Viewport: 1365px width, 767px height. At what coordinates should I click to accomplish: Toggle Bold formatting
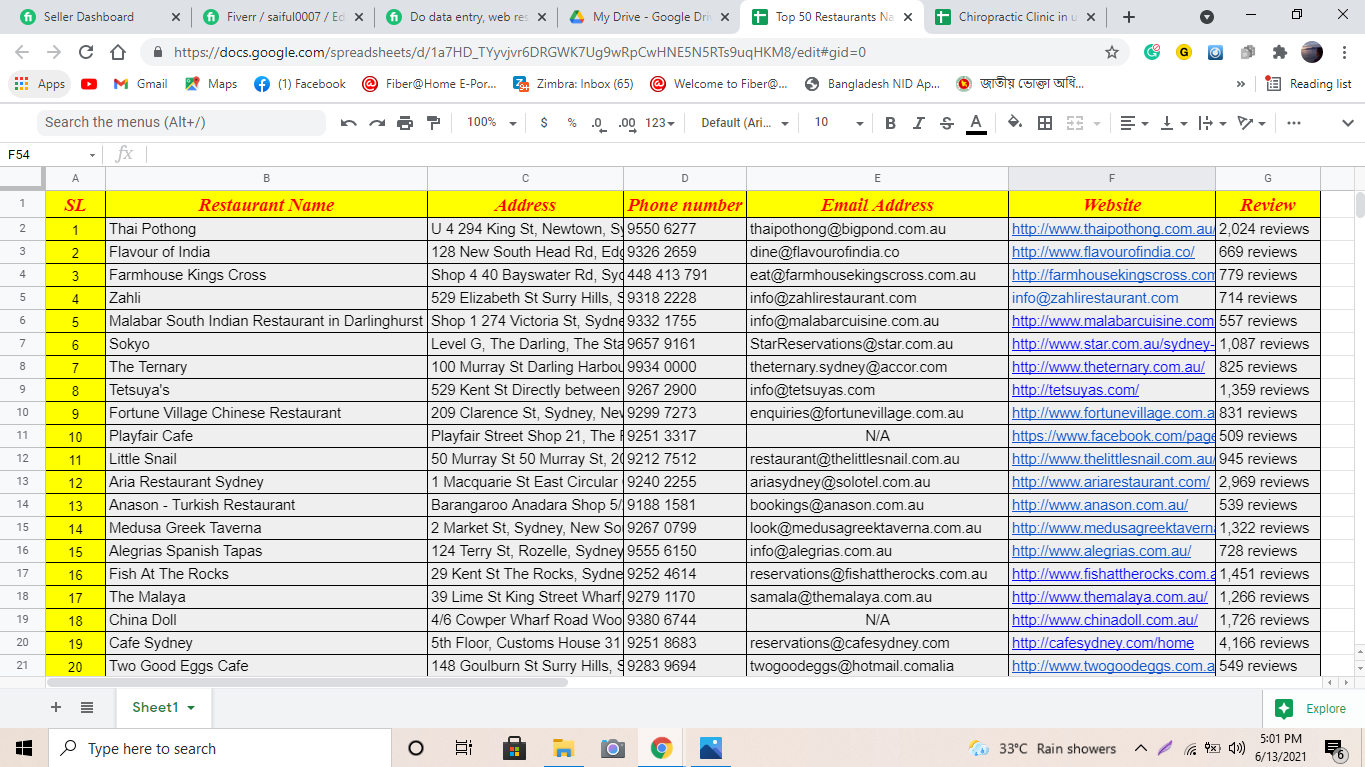(x=890, y=123)
